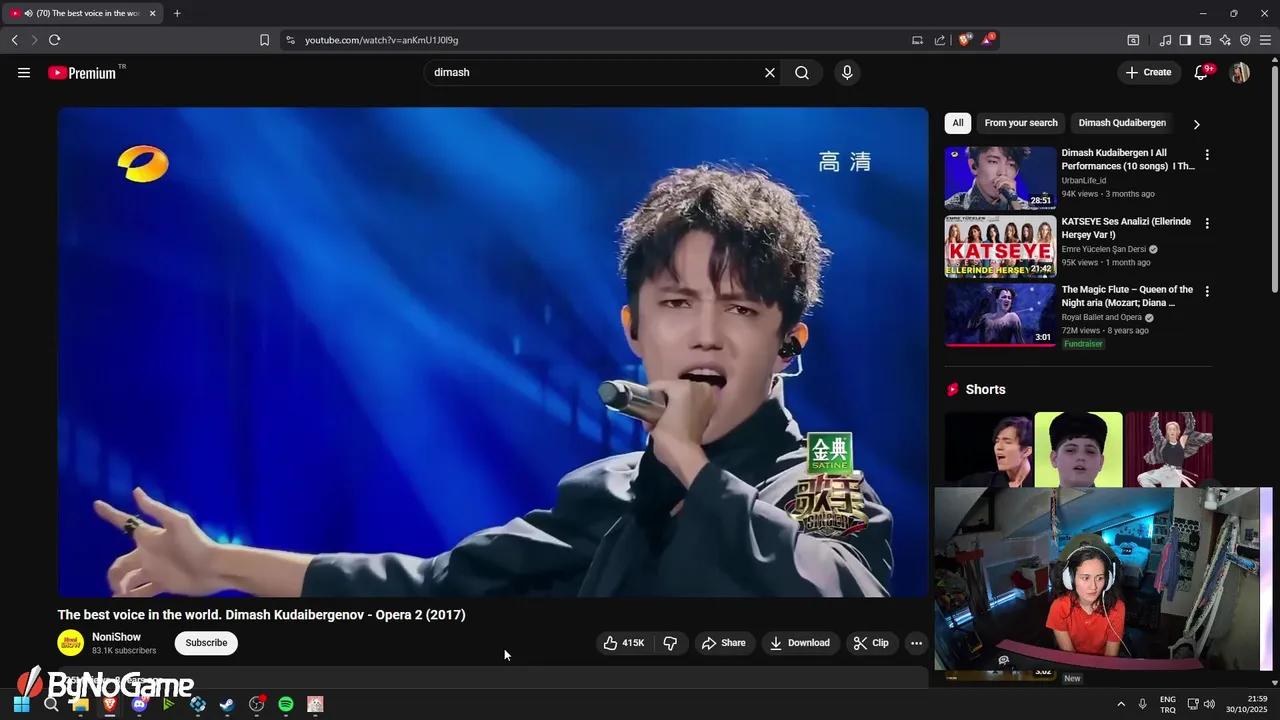Open Discord from the taskbar
This screenshot has width=1280, height=720.
point(139,704)
